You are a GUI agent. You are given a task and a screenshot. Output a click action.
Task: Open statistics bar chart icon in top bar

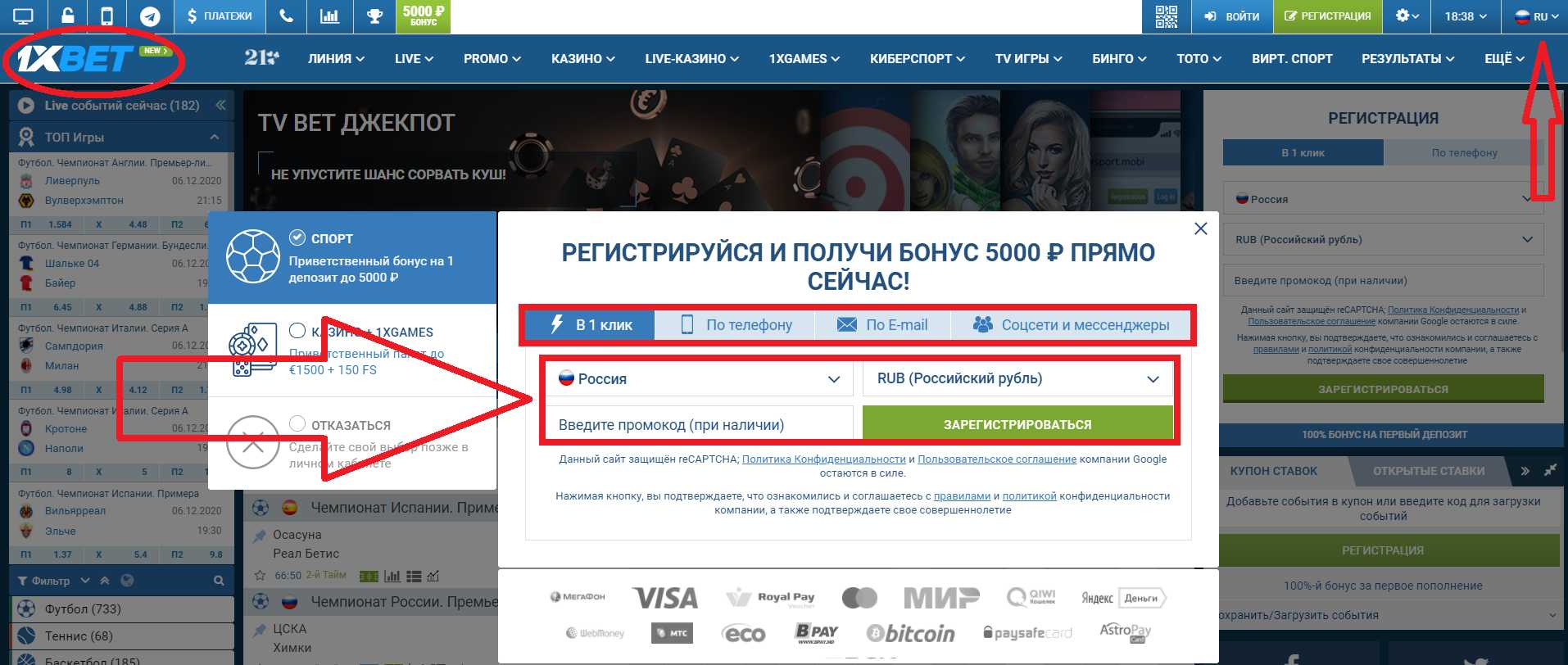point(329,16)
